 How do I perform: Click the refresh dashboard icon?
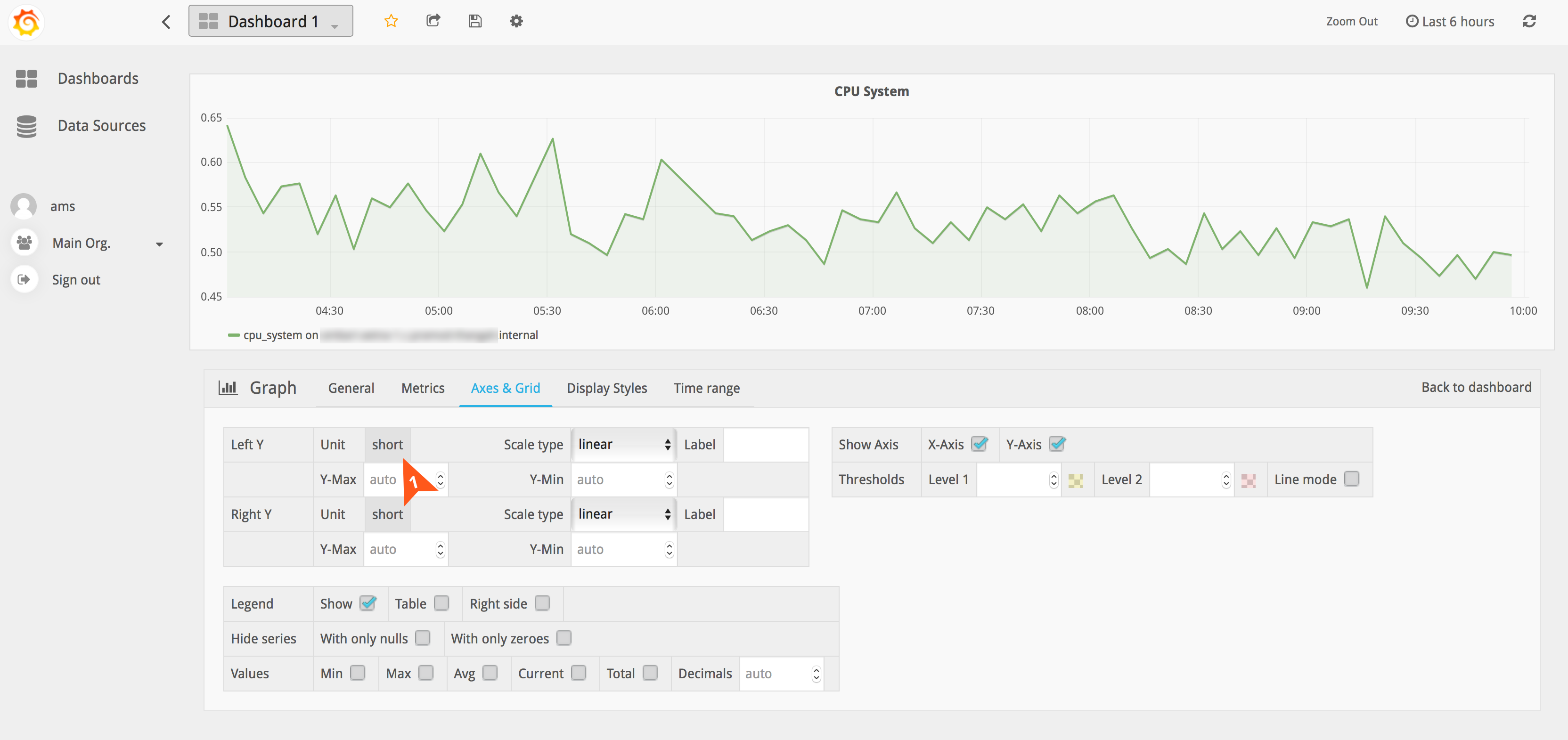click(x=1529, y=21)
